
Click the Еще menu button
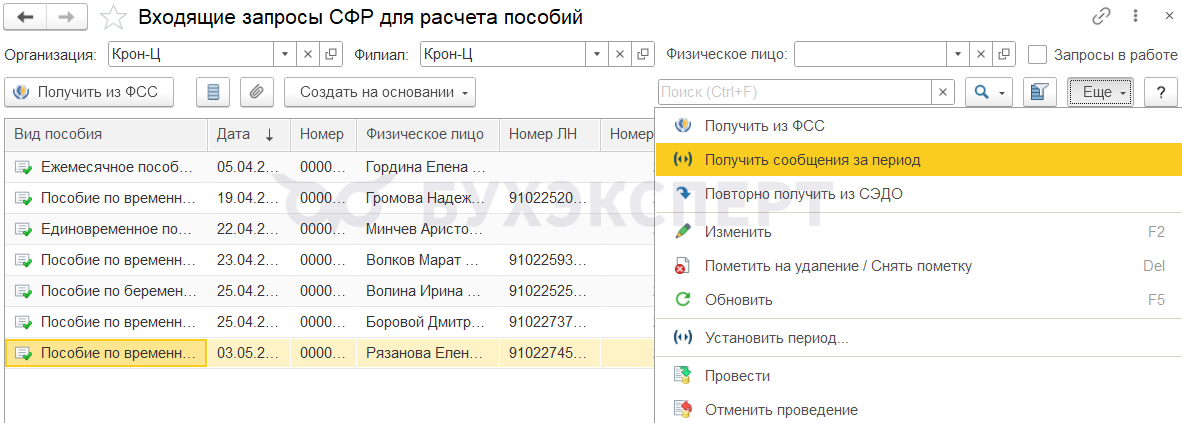[x=1100, y=92]
